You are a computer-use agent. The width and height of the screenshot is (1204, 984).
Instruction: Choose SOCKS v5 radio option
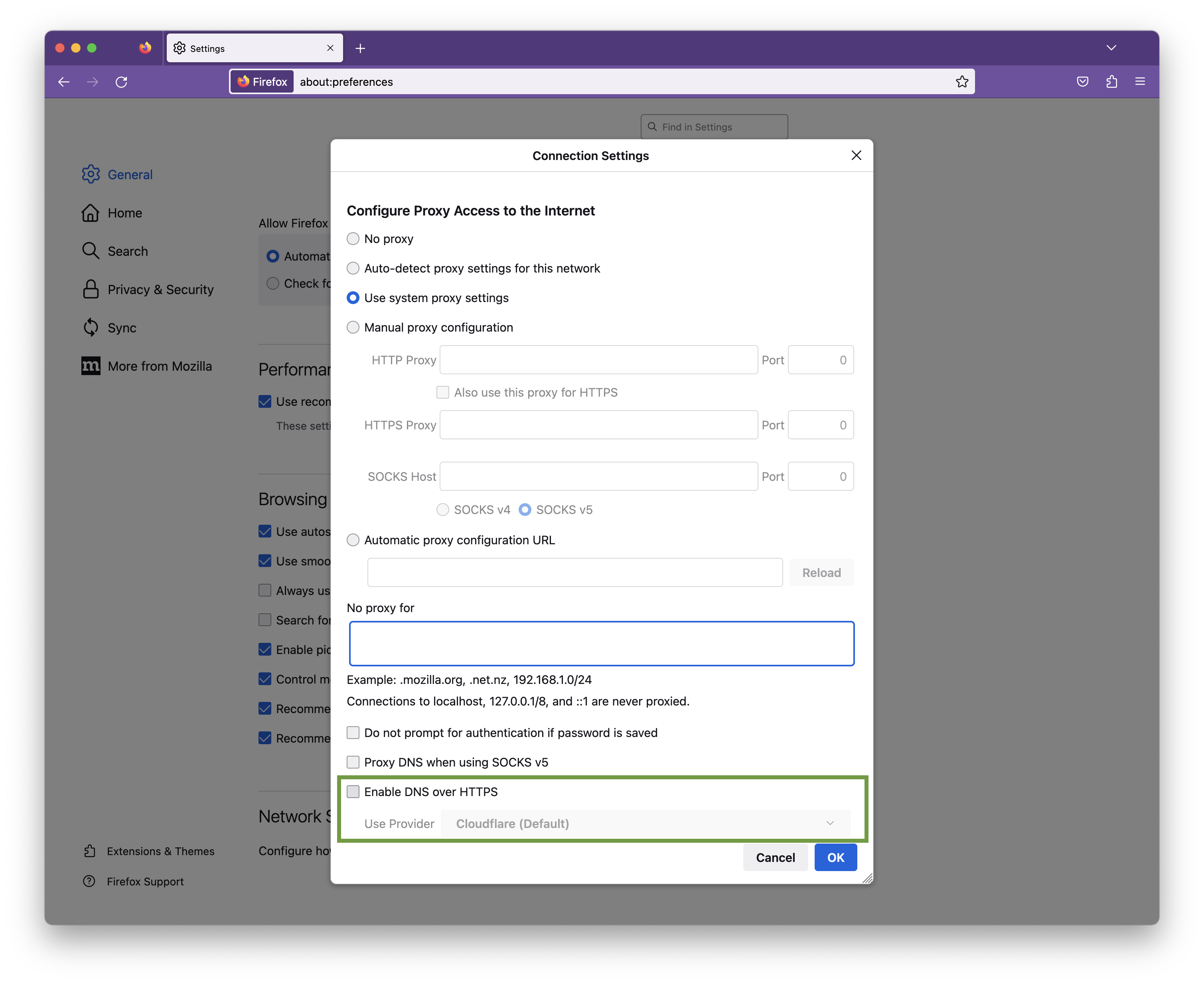pos(525,510)
